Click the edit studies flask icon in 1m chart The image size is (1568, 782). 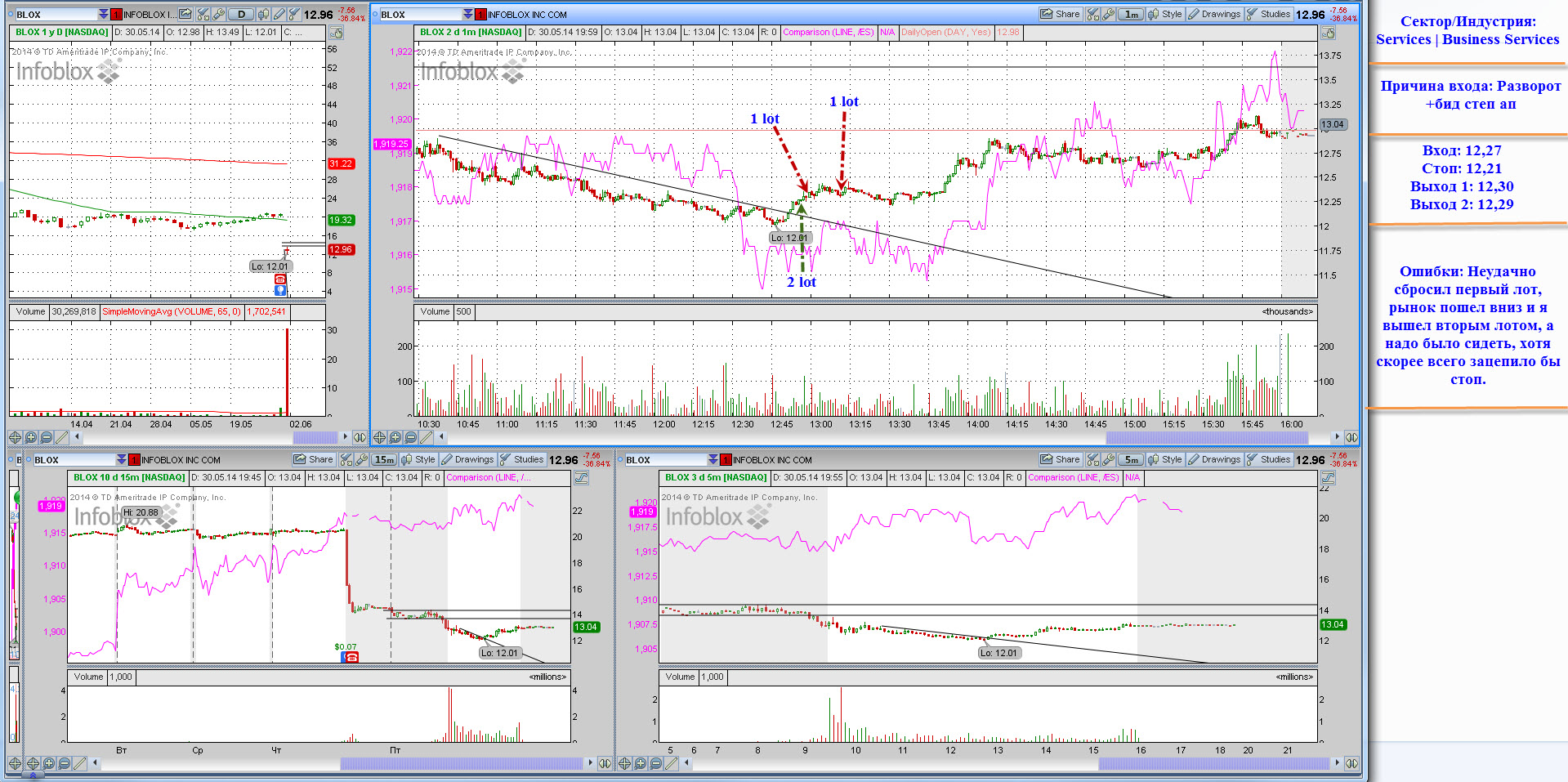click(1093, 14)
